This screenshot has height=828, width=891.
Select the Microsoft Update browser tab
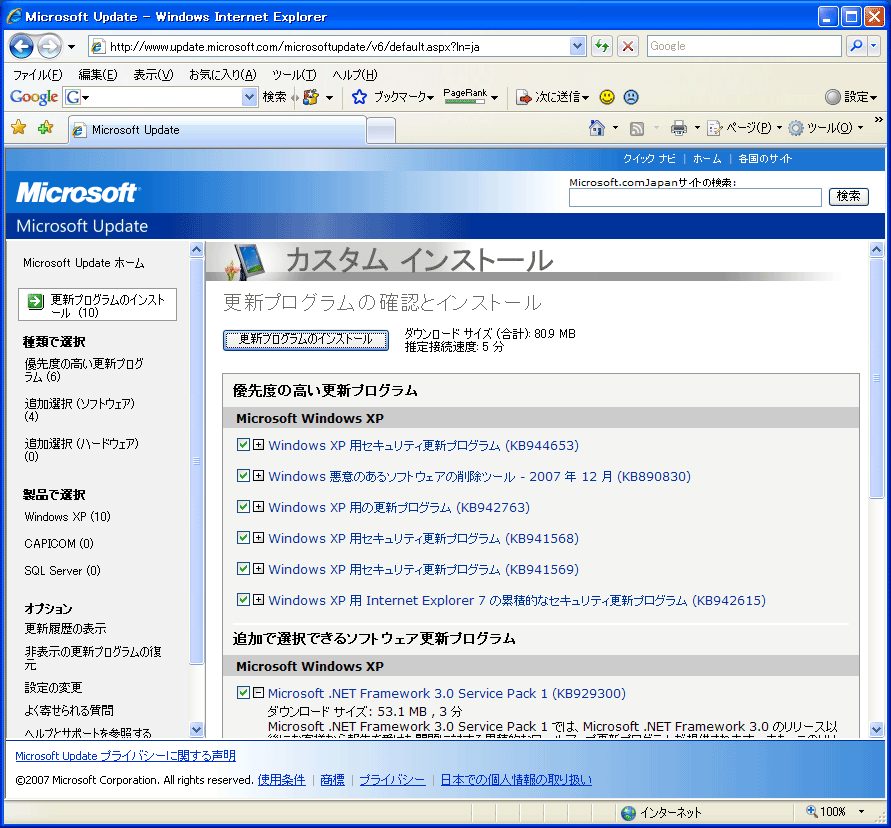(217, 130)
